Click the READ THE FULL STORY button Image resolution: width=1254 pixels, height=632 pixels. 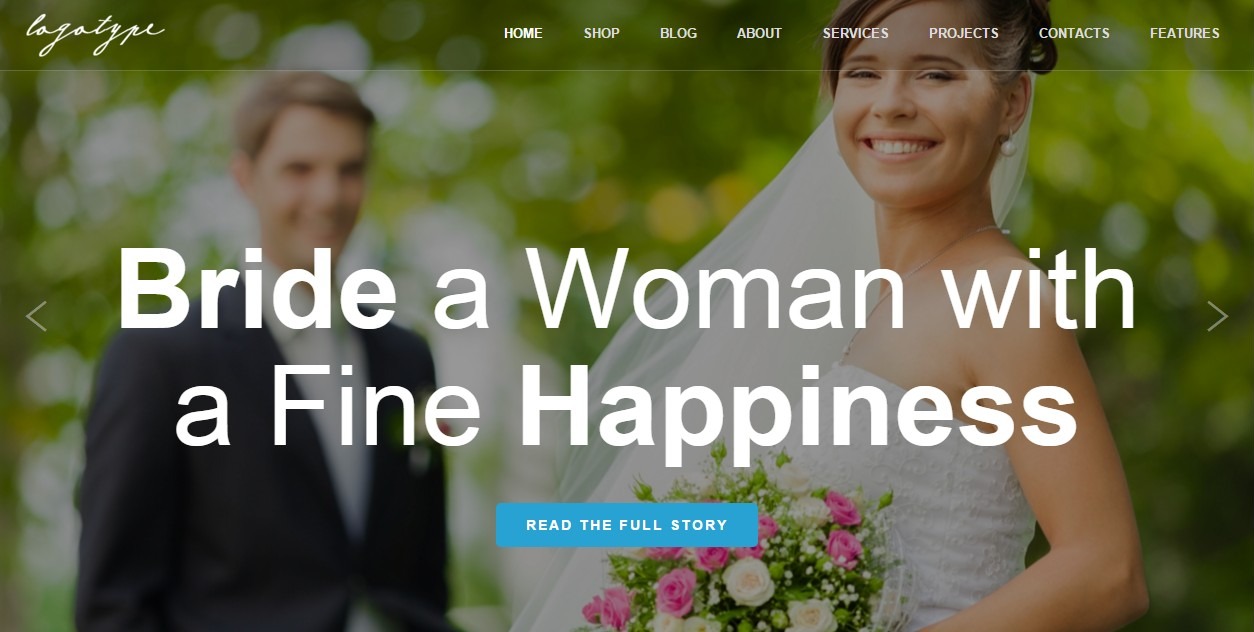(x=627, y=525)
